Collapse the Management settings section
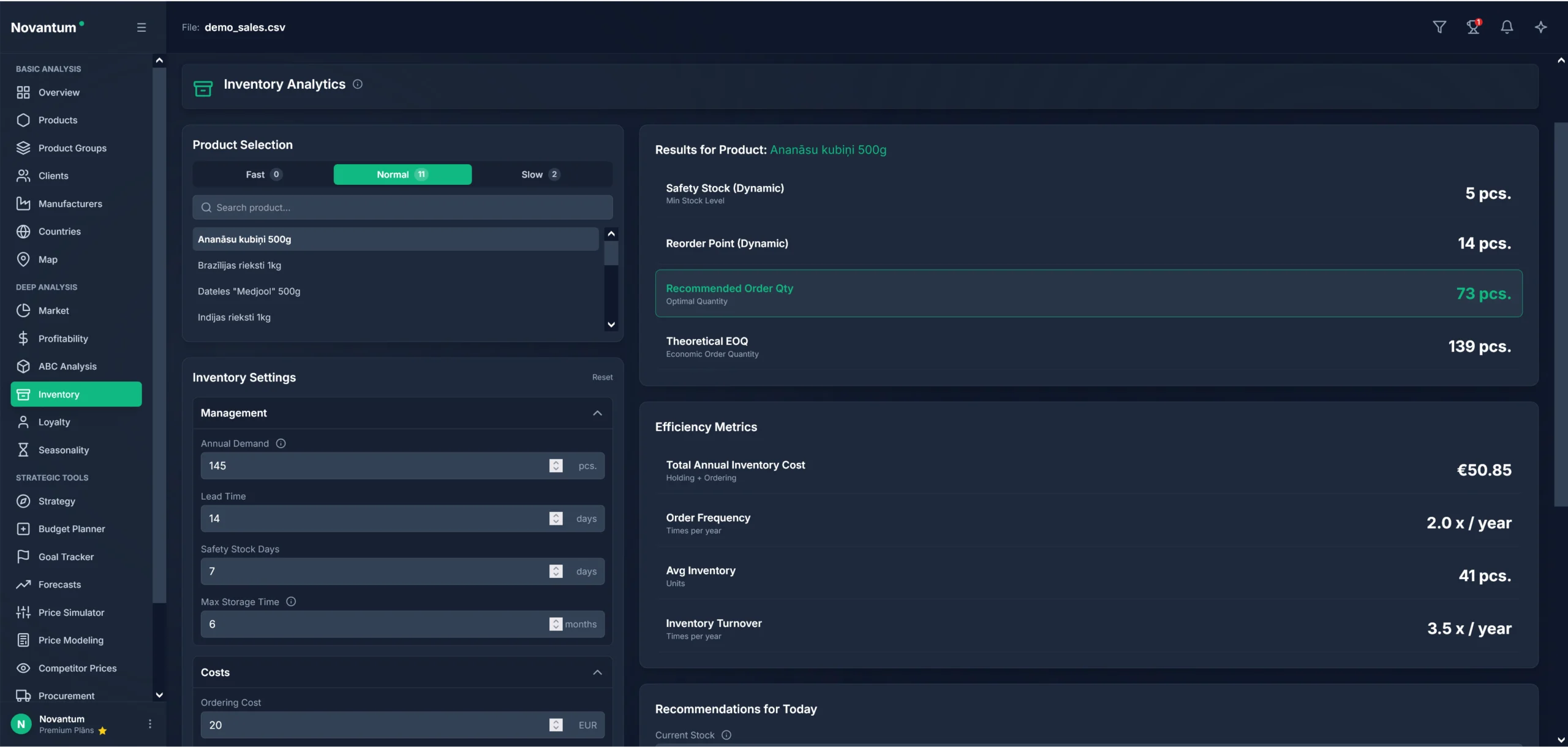 coord(597,413)
